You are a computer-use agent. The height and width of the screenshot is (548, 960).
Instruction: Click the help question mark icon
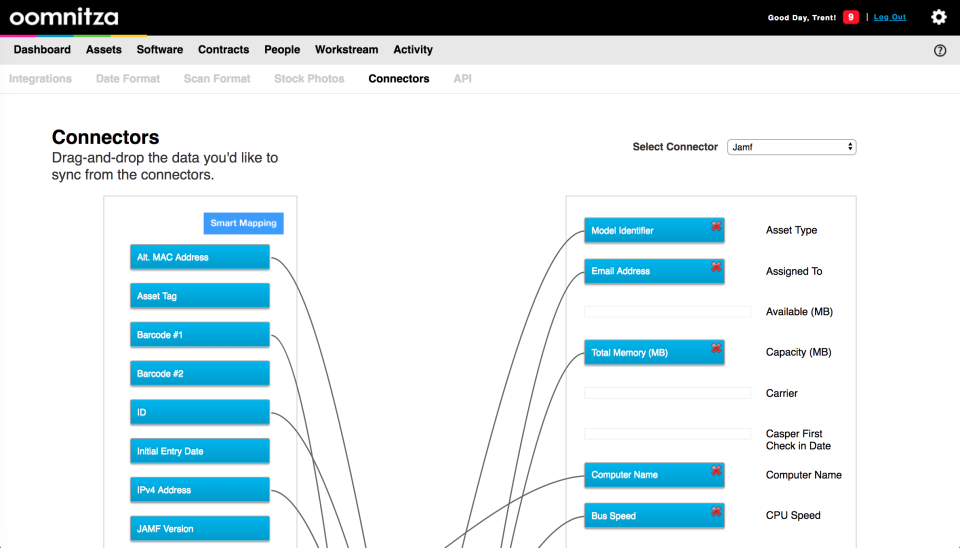[x=939, y=50]
